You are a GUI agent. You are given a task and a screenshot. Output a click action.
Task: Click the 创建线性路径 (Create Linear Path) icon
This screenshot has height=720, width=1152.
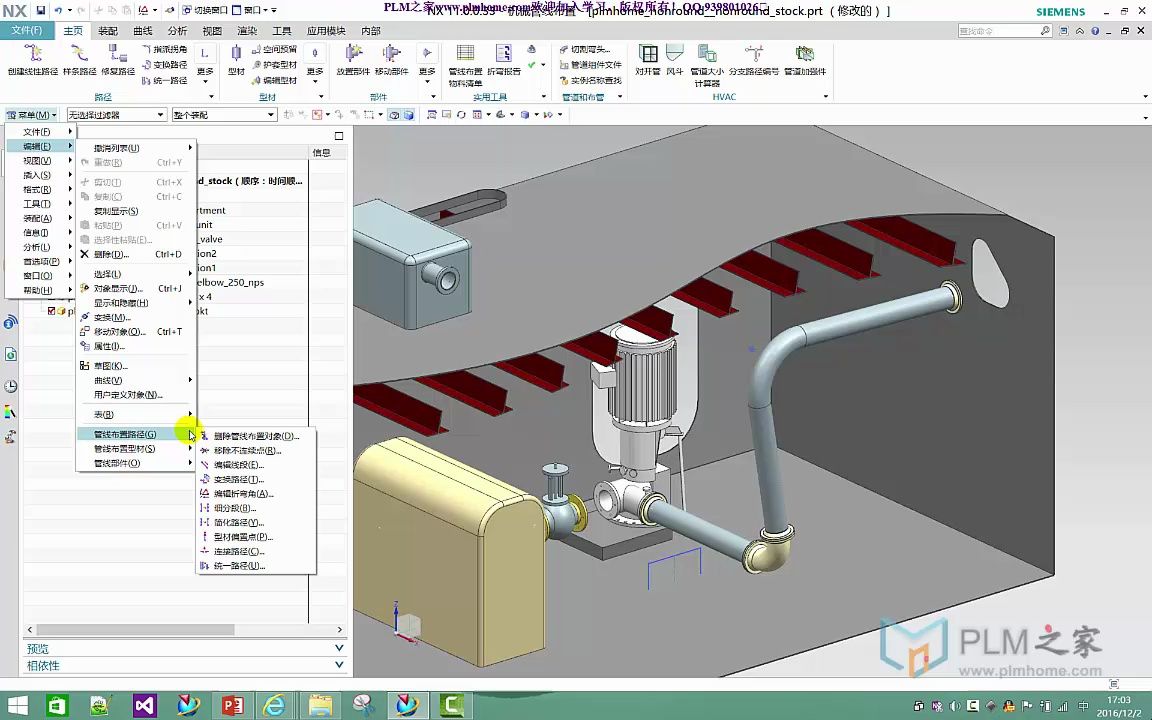click(x=32, y=55)
